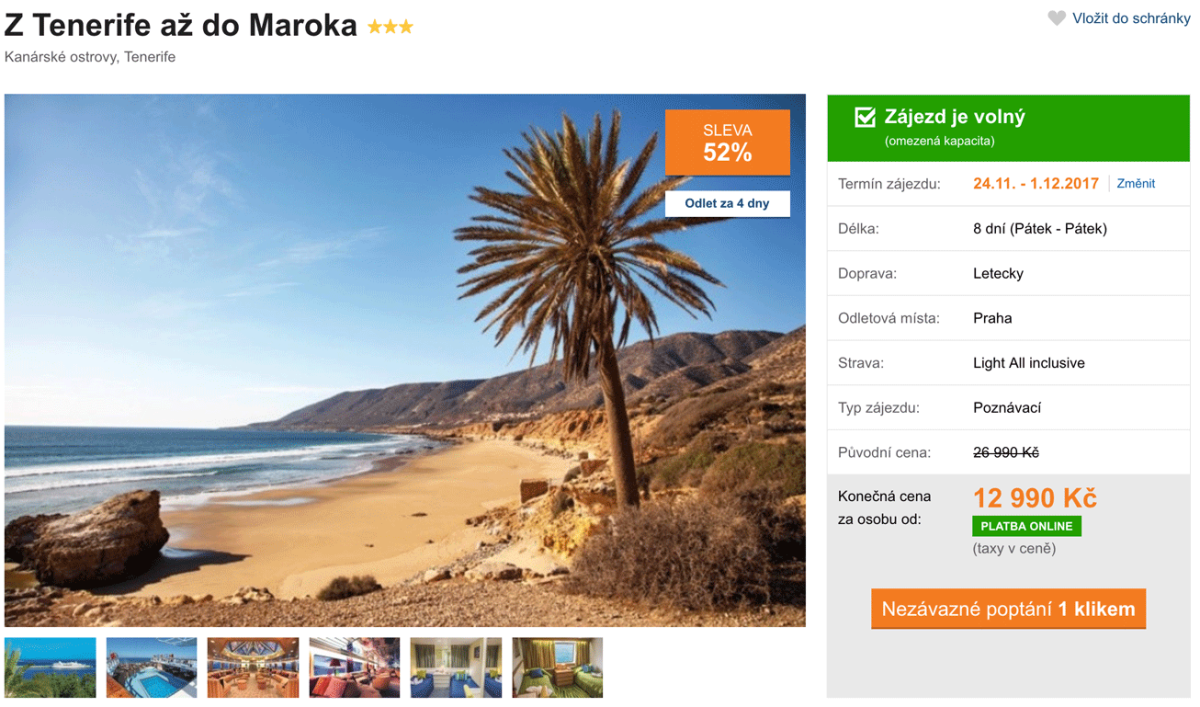The image size is (1200, 707).
Task: Click the Zájezd je volný green banner
Action: (1008, 127)
